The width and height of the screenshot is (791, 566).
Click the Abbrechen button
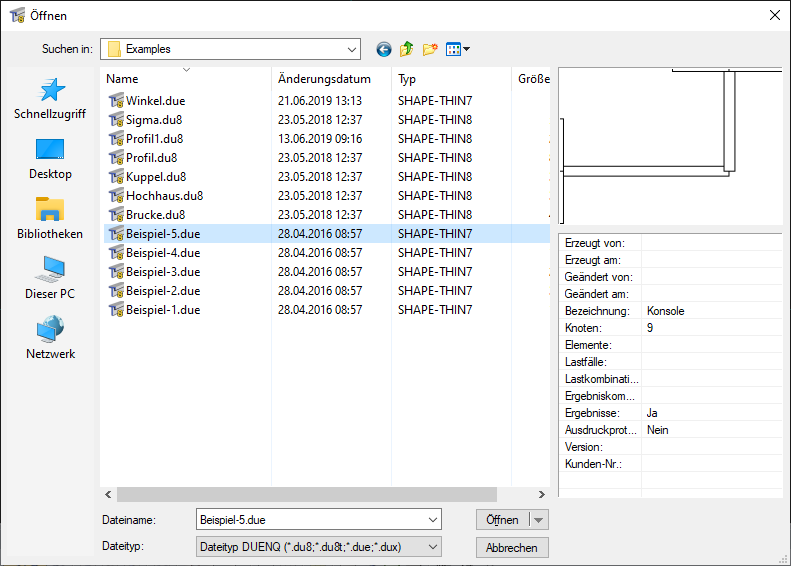512,548
